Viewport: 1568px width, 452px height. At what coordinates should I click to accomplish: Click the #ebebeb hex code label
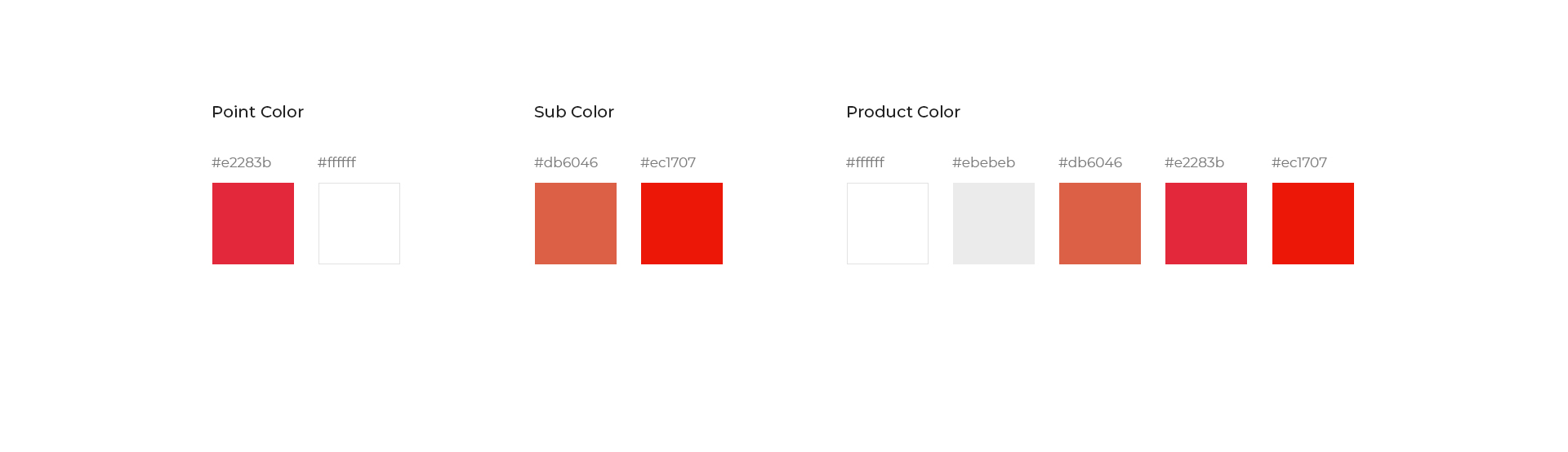(984, 162)
